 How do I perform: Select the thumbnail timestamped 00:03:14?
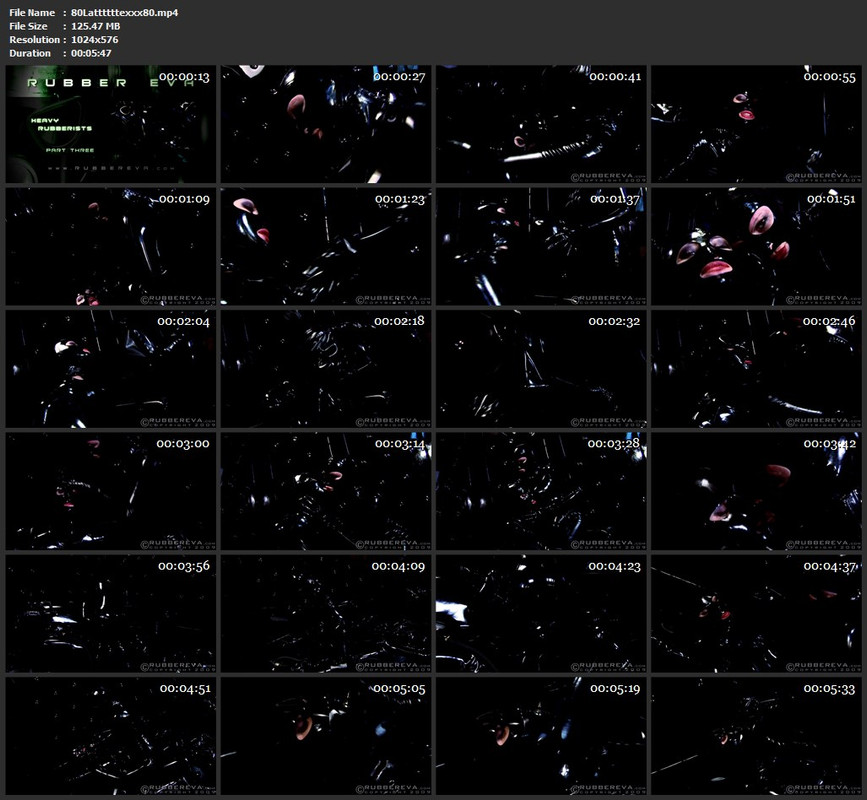[x=326, y=491]
